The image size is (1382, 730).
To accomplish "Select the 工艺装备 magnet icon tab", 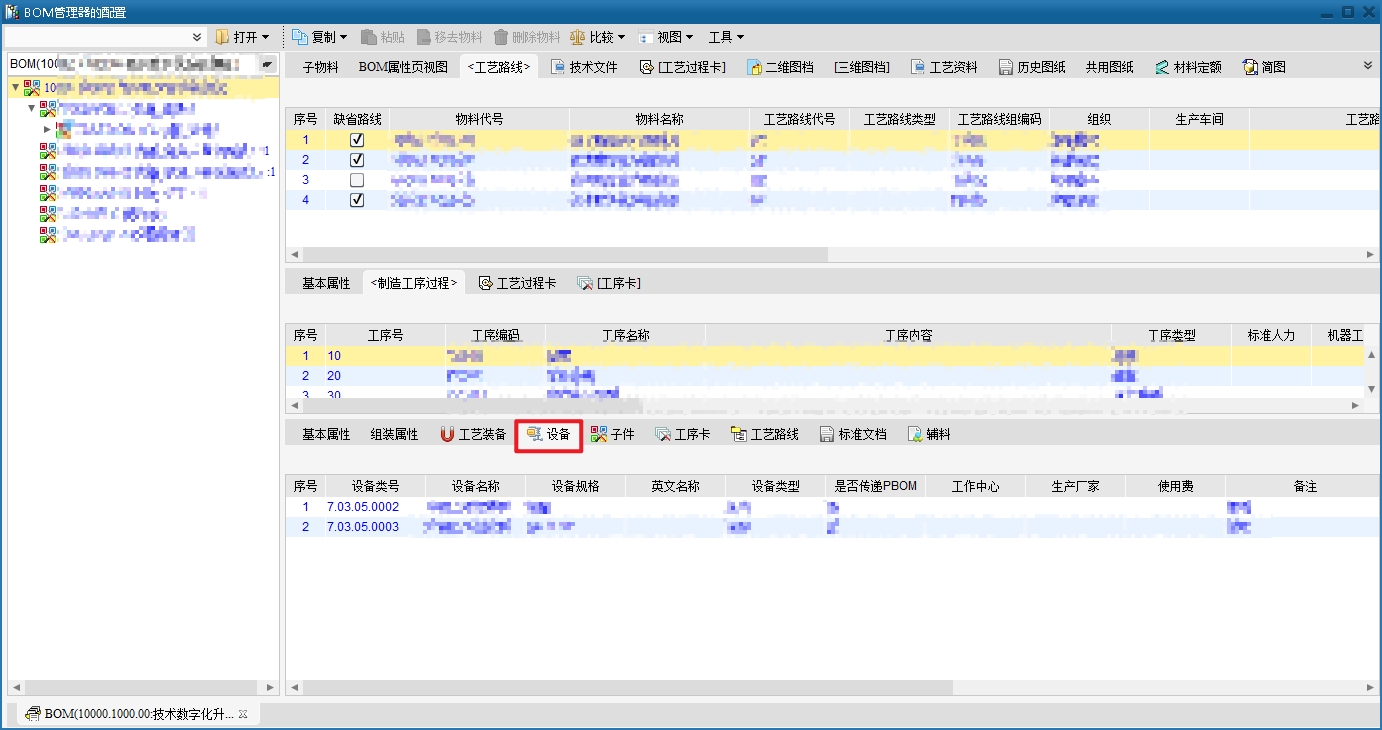I will pyautogui.click(x=447, y=435).
